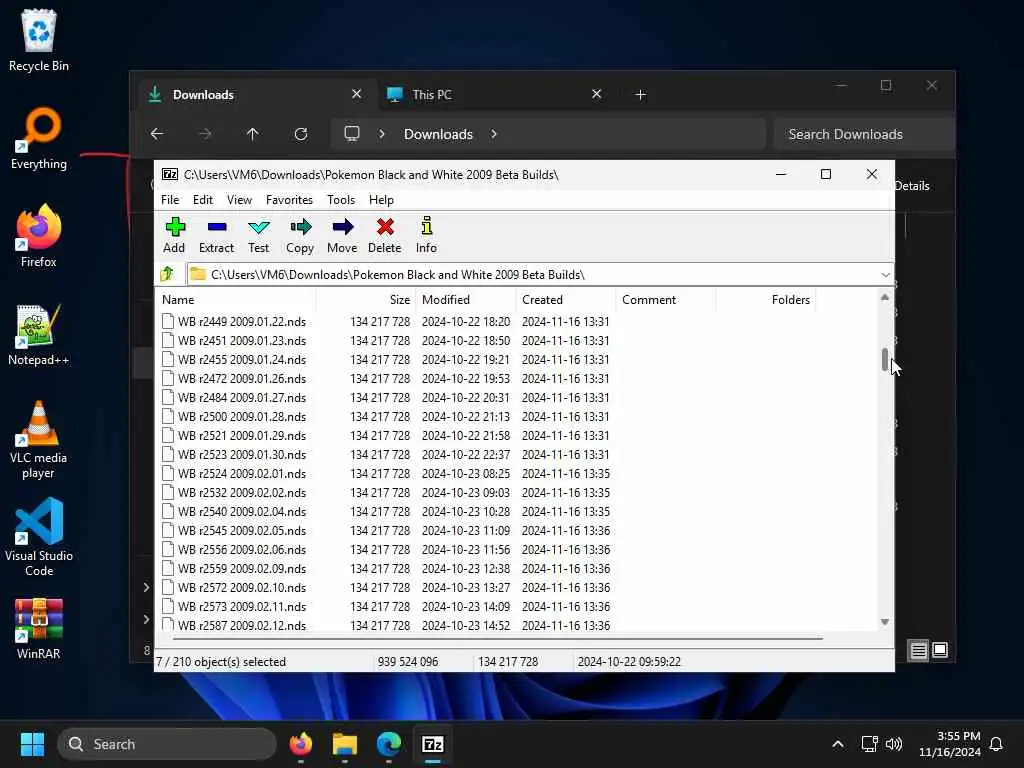Click the Explorer back arrow button

coord(157,134)
